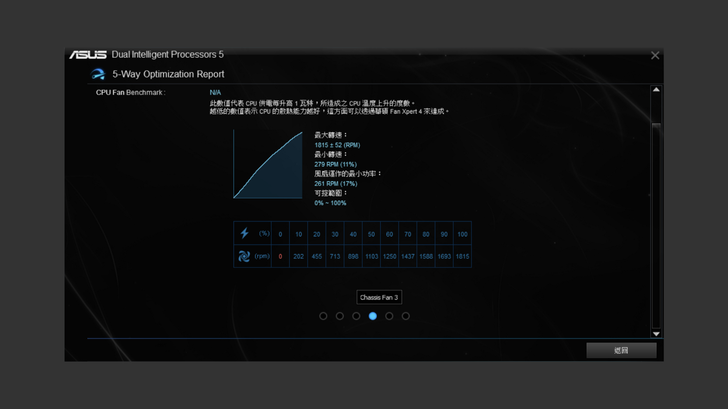Click the 5-Way Optimization Report icon

click(98, 74)
